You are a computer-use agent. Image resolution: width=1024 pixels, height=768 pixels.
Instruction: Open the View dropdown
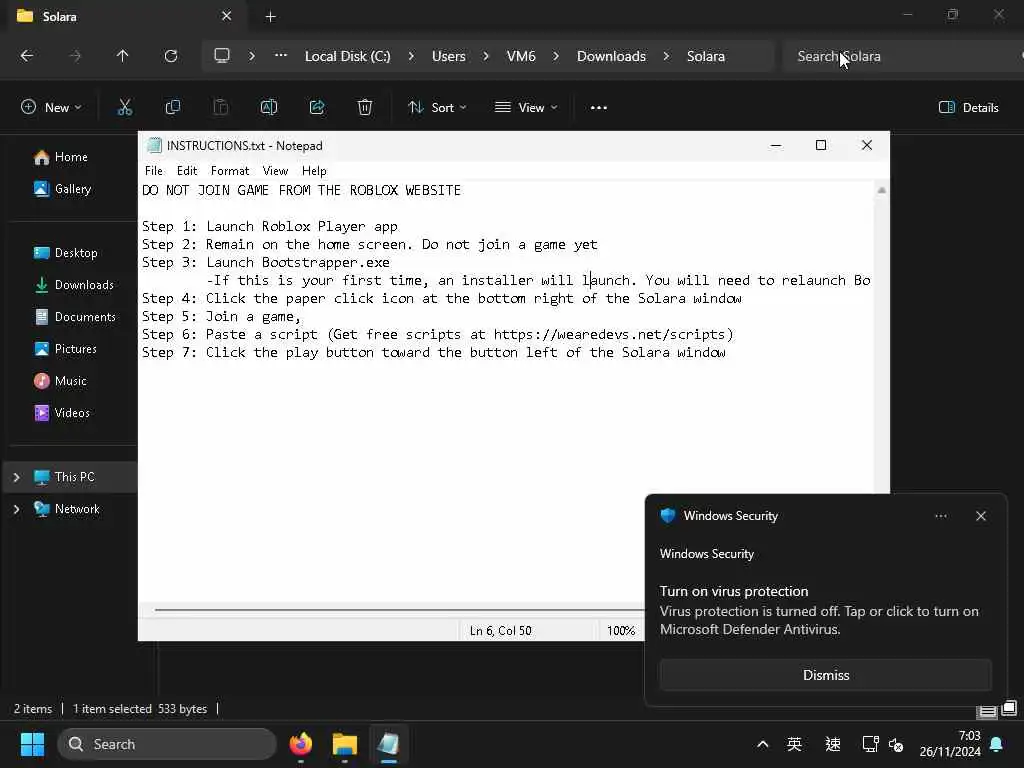(526, 107)
